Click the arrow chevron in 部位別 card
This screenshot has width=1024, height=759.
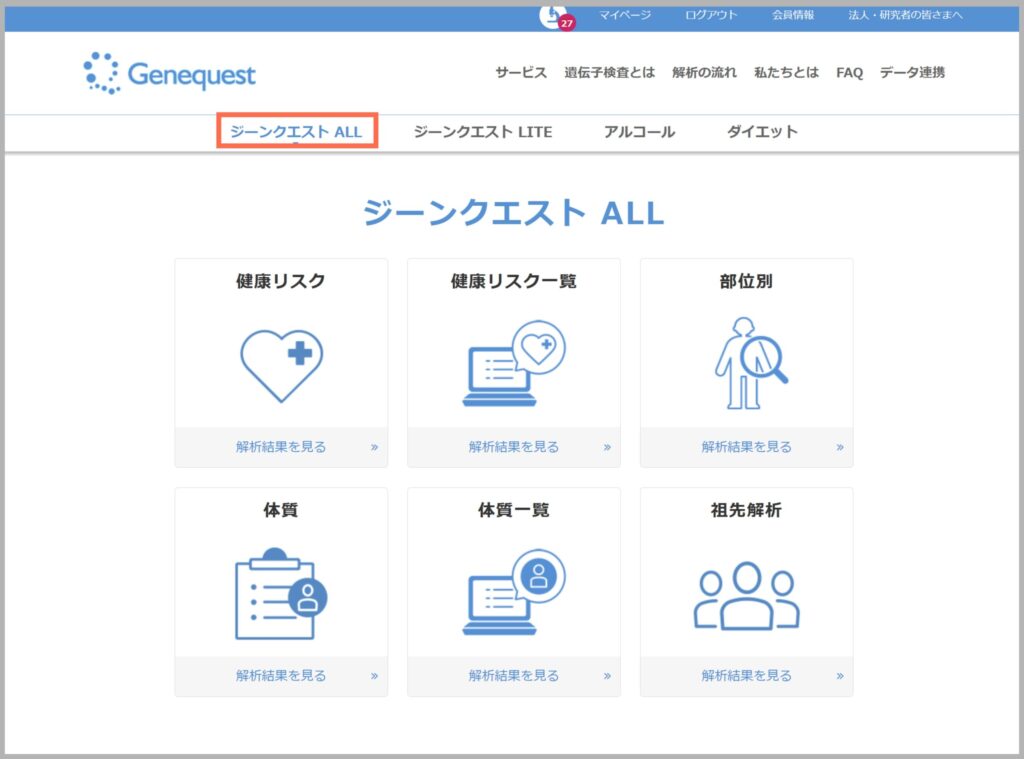pos(840,447)
